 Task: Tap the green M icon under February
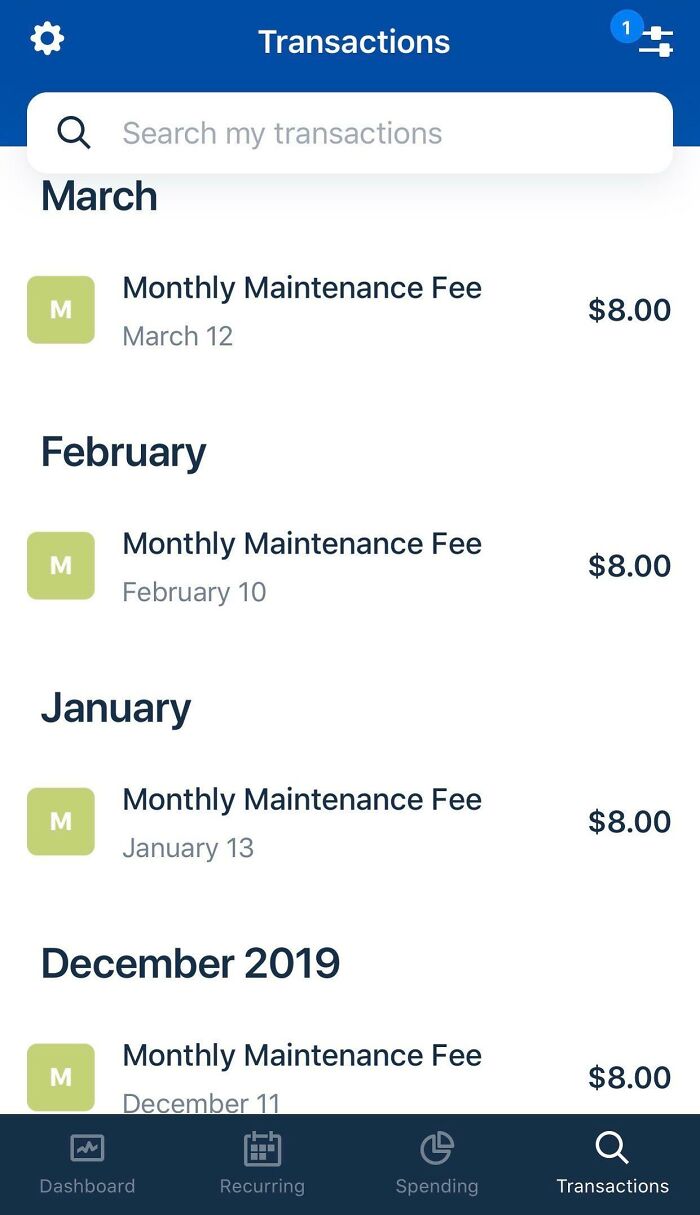(61, 566)
